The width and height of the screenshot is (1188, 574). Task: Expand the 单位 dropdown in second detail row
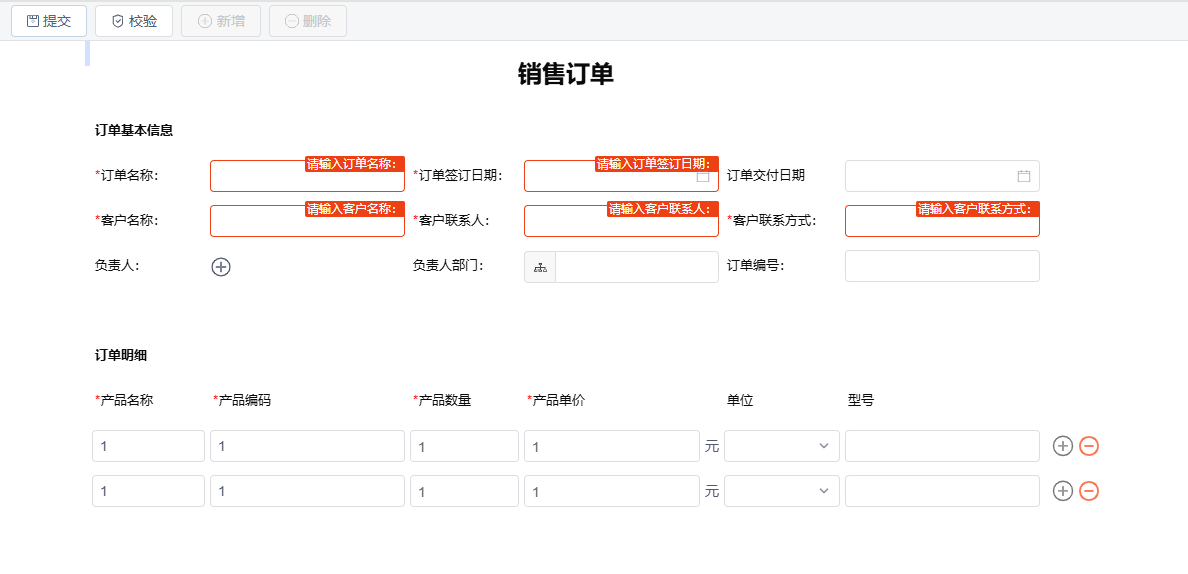coord(782,491)
